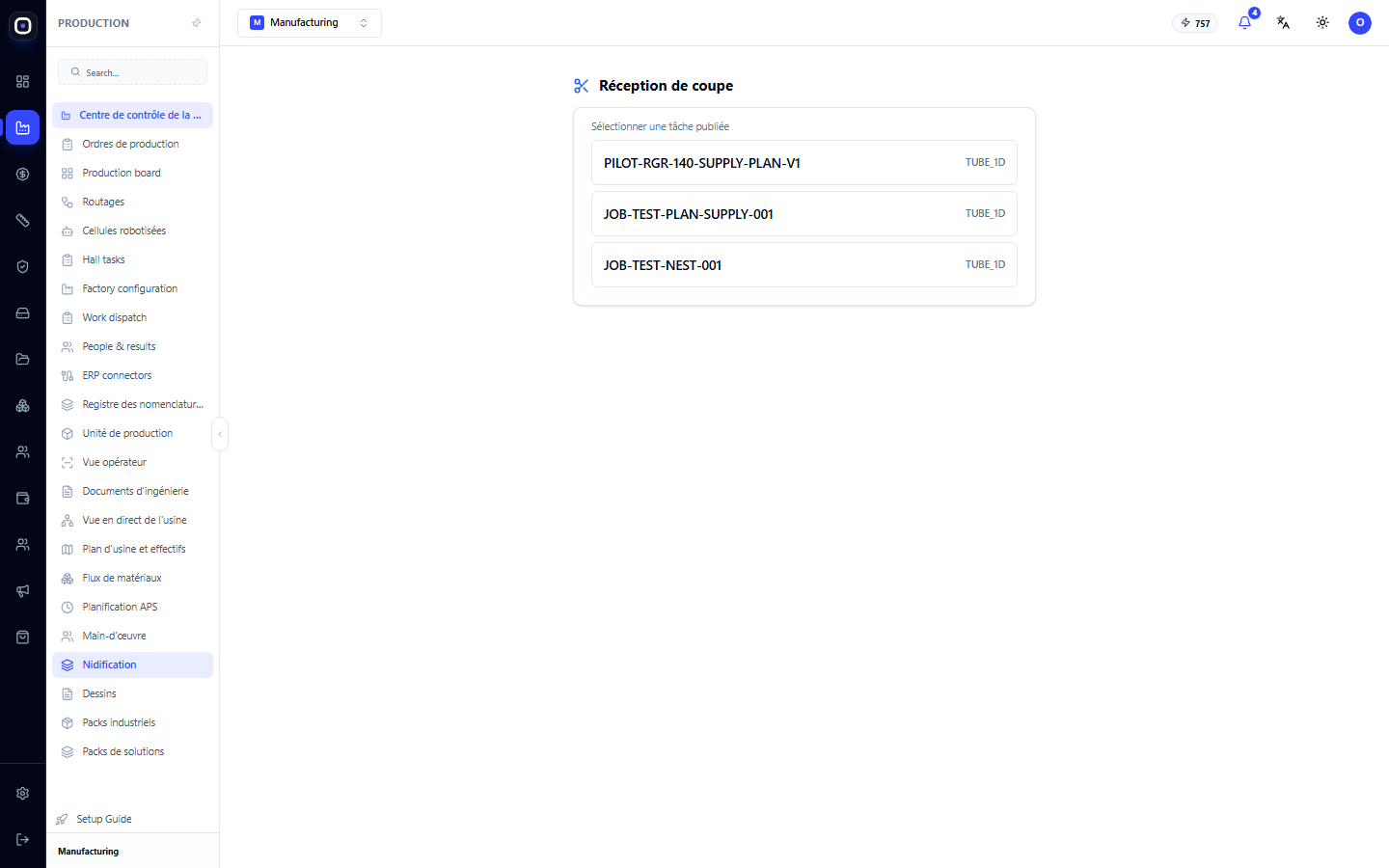Open Dessins page
Image resolution: width=1389 pixels, height=868 pixels.
[x=132, y=693]
